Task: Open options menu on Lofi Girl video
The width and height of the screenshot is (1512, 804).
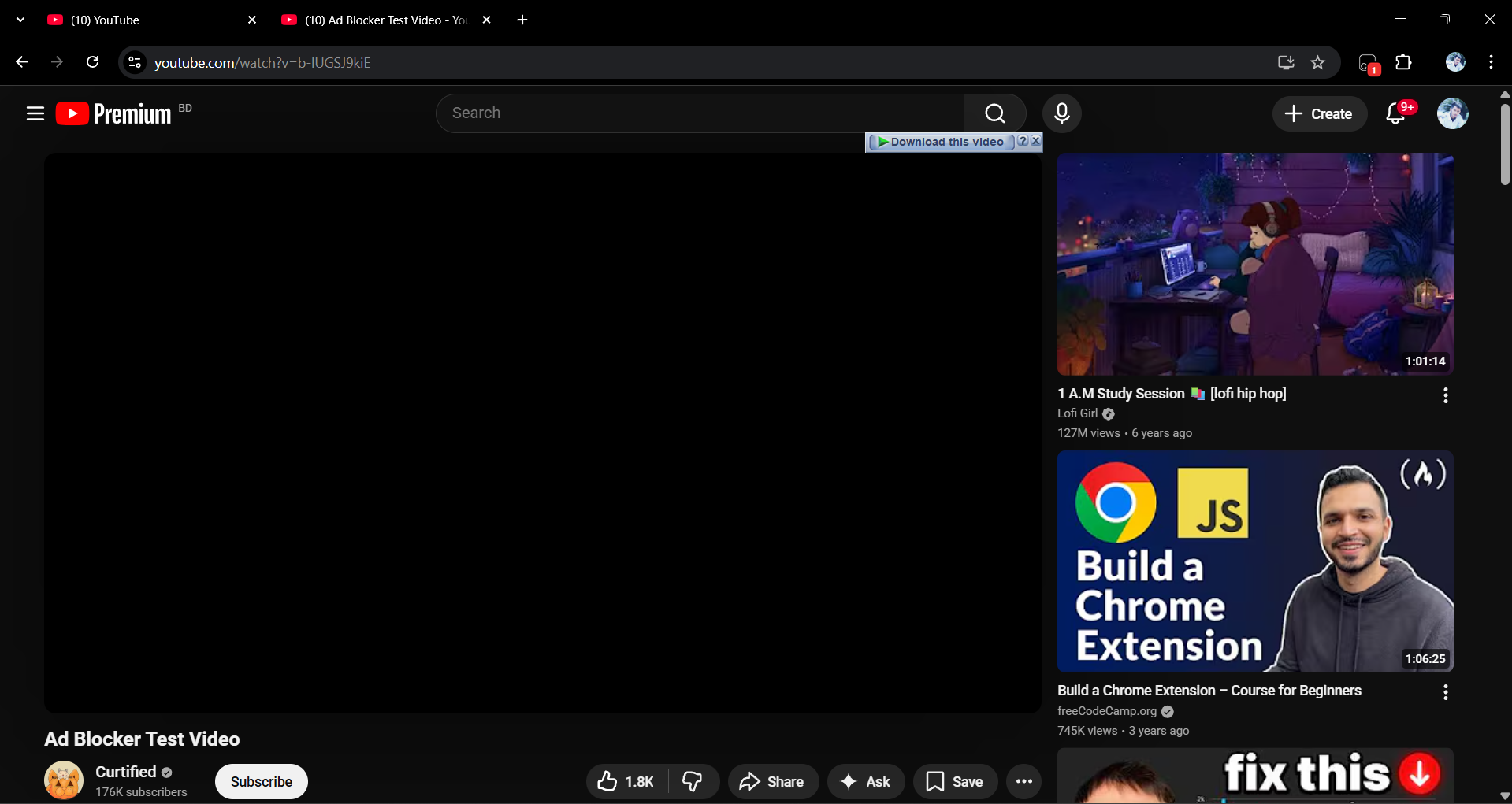Action: click(x=1446, y=396)
